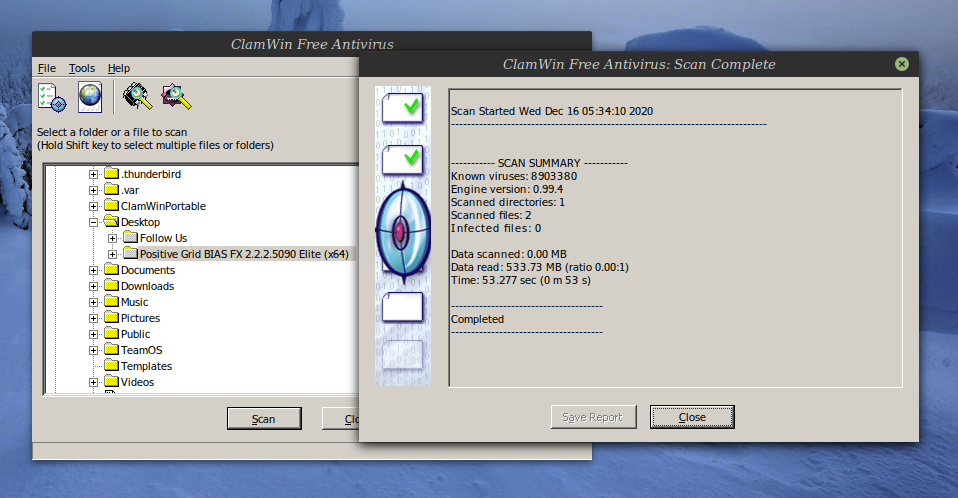Click the Music folder icon
Screen dimensions: 958x498
pos(111,301)
